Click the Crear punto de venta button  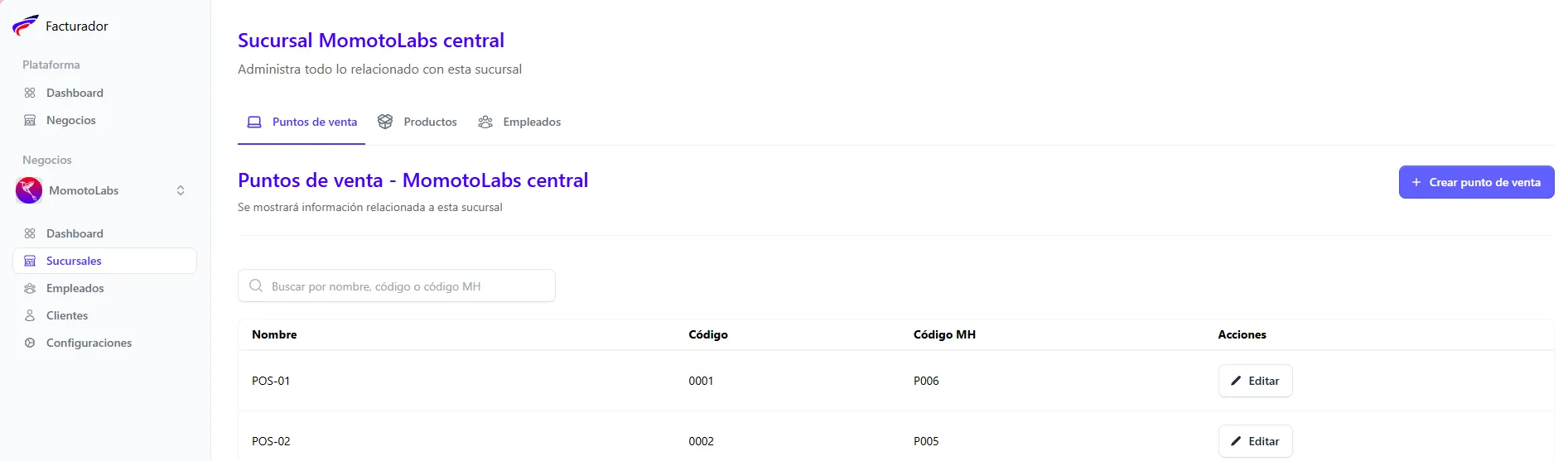(1476, 182)
